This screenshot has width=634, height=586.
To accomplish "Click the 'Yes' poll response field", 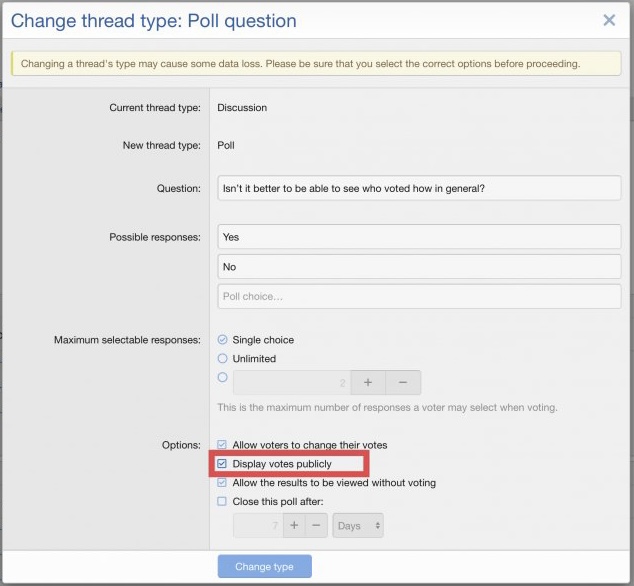I will click(x=419, y=237).
